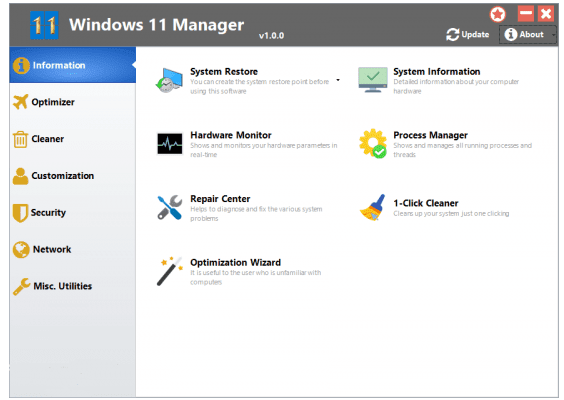Viewport: 564px width, 400px height.
Task: Open the Repair Center tools icon
Action: point(169,207)
